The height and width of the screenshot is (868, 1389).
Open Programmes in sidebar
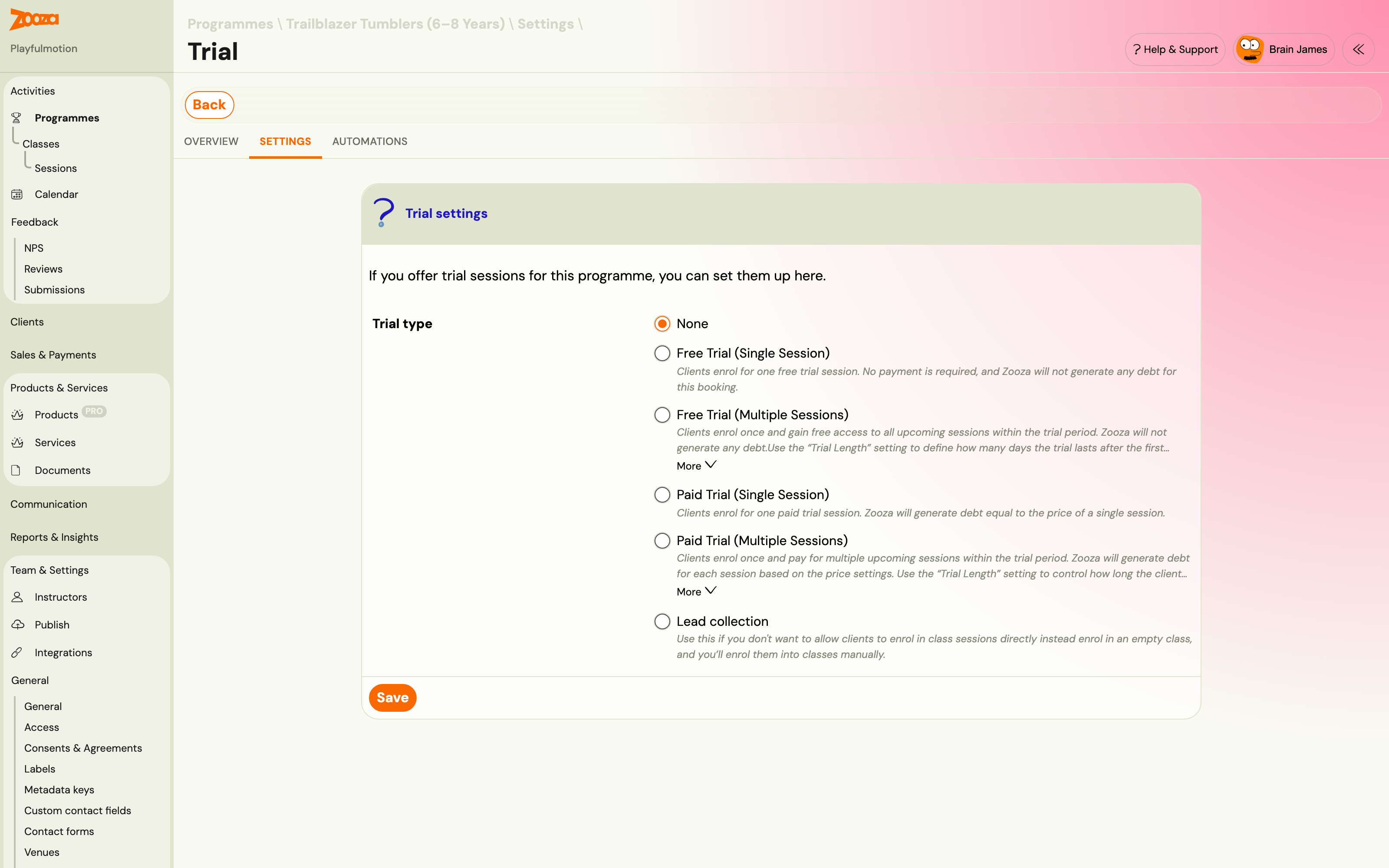pyautogui.click(x=66, y=118)
